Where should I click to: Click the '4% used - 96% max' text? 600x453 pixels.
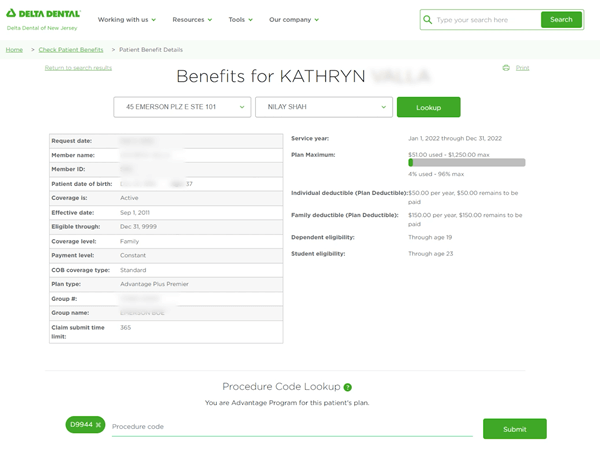[436, 174]
